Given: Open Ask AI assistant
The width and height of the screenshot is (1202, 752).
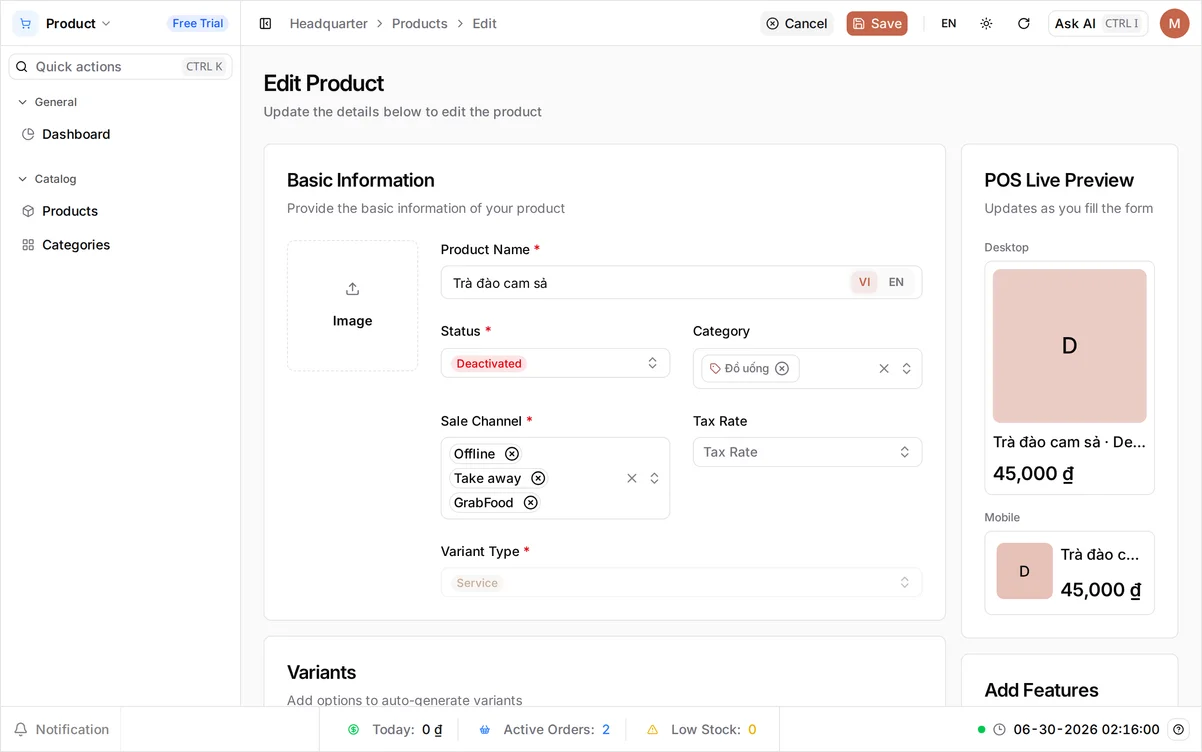Looking at the screenshot, I should coord(1098,23).
